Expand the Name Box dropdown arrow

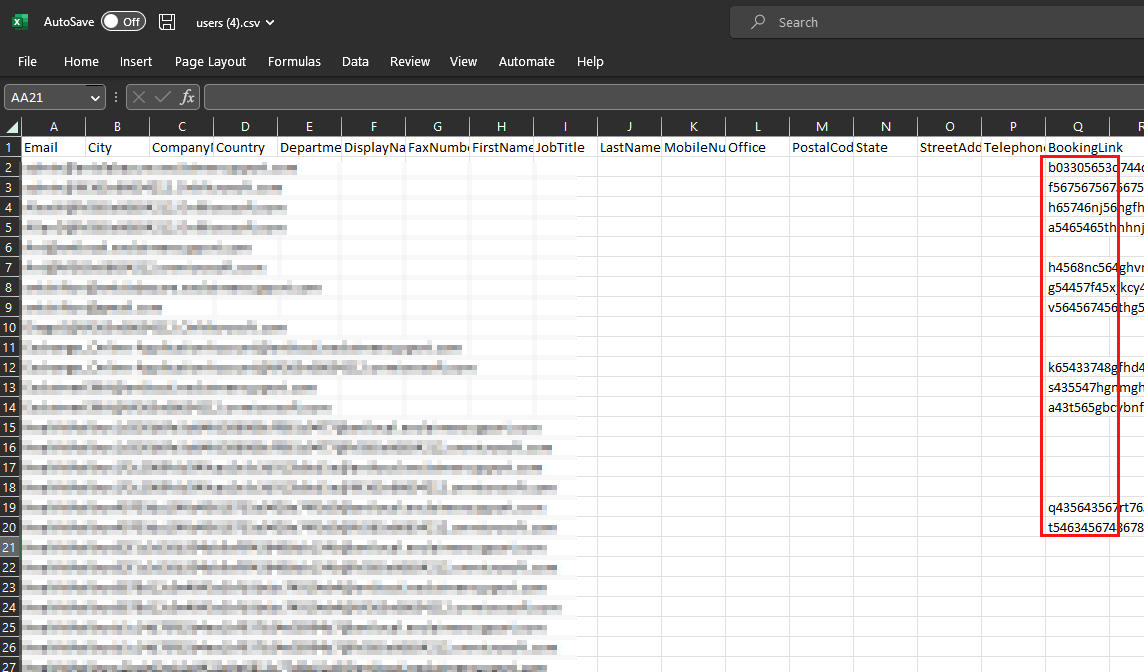pyautogui.click(x=95, y=98)
